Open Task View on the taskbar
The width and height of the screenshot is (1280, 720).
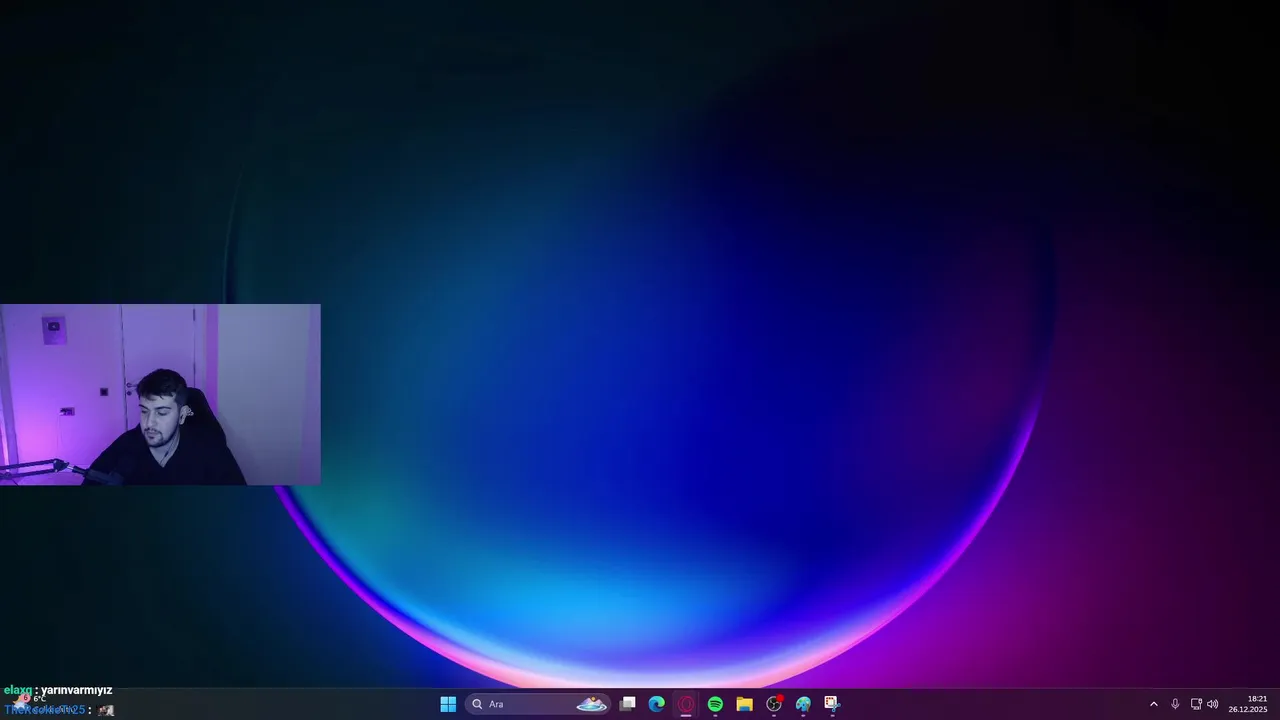627,704
